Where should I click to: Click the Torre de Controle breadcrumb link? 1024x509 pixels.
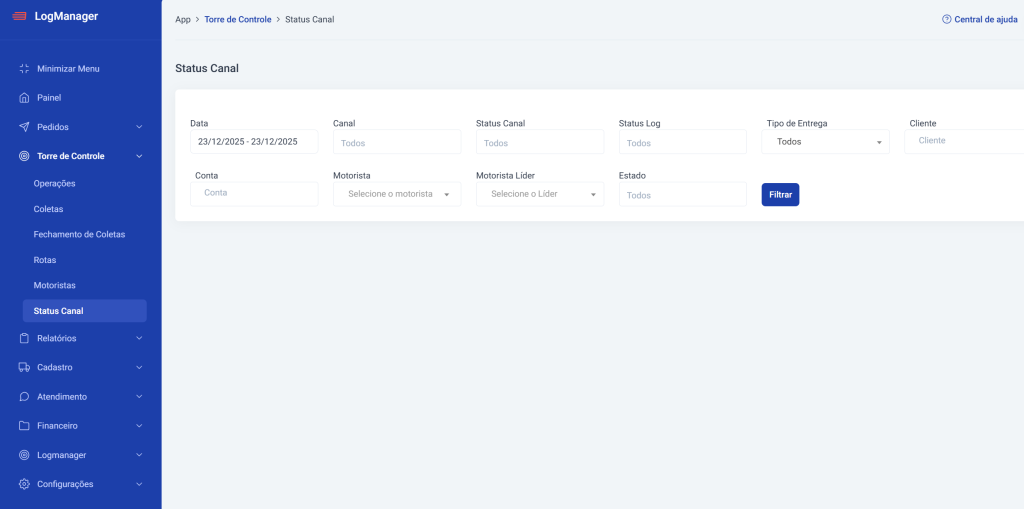pos(237,20)
